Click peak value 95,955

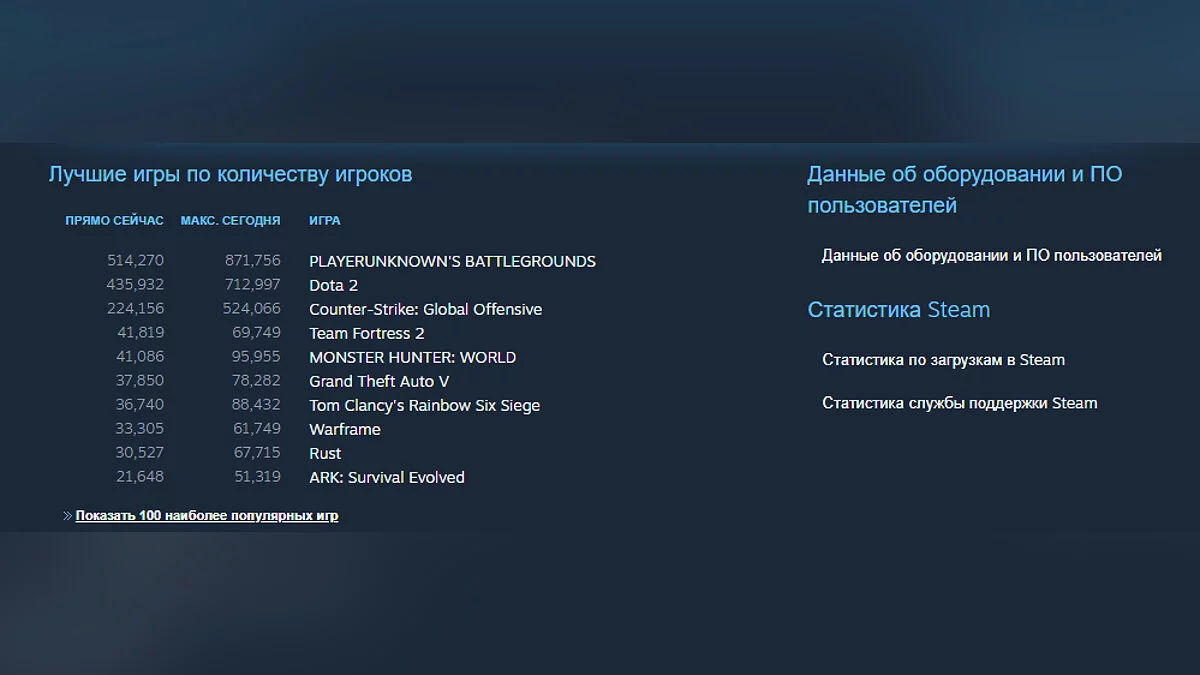257,356
